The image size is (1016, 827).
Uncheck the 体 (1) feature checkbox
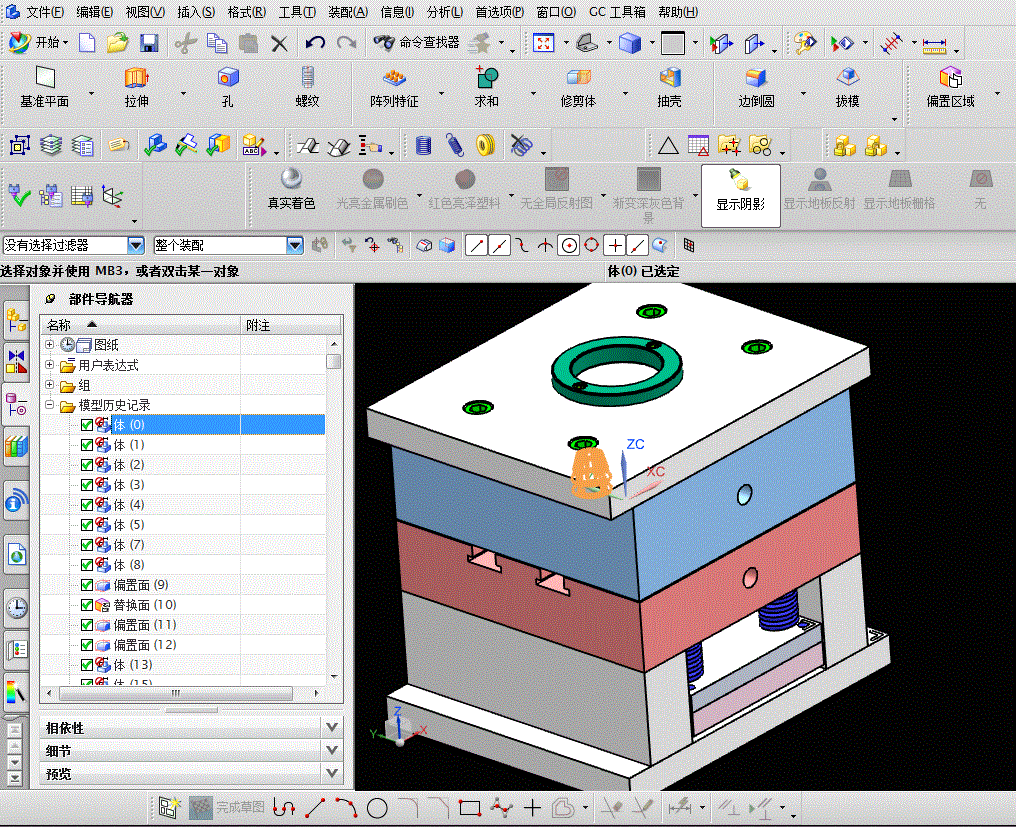click(87, 445)
